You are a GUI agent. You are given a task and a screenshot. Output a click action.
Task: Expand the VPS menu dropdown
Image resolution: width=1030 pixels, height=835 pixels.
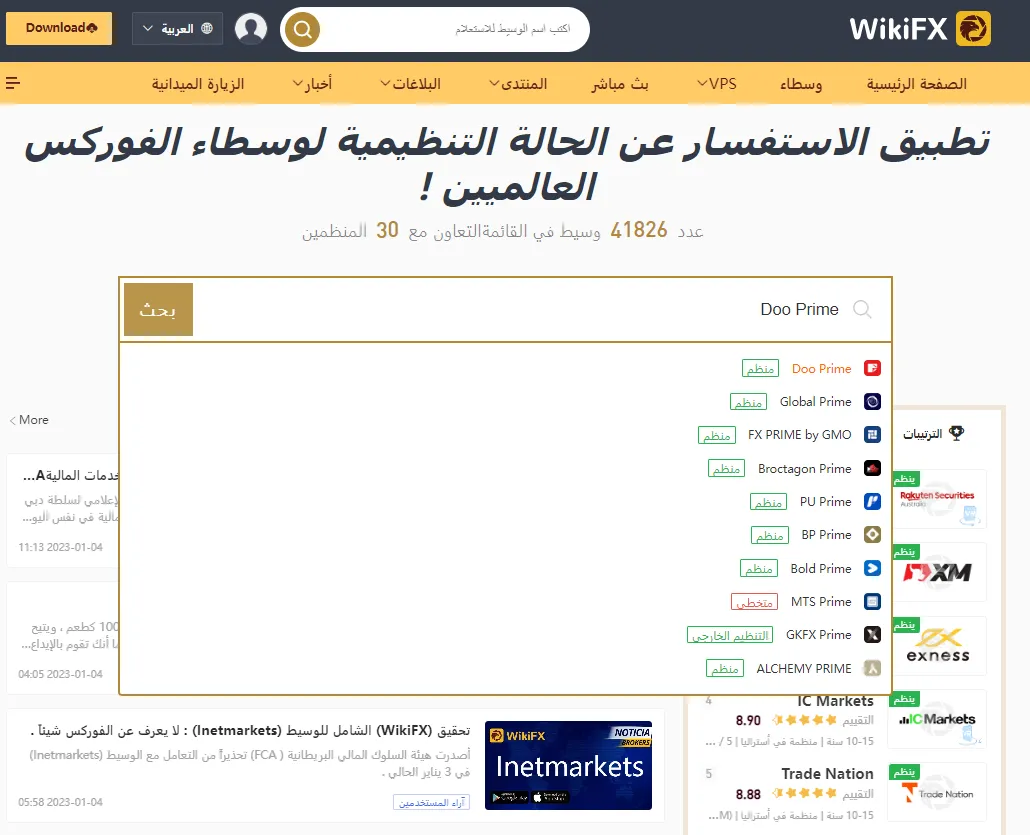click(x=717, y=83)
